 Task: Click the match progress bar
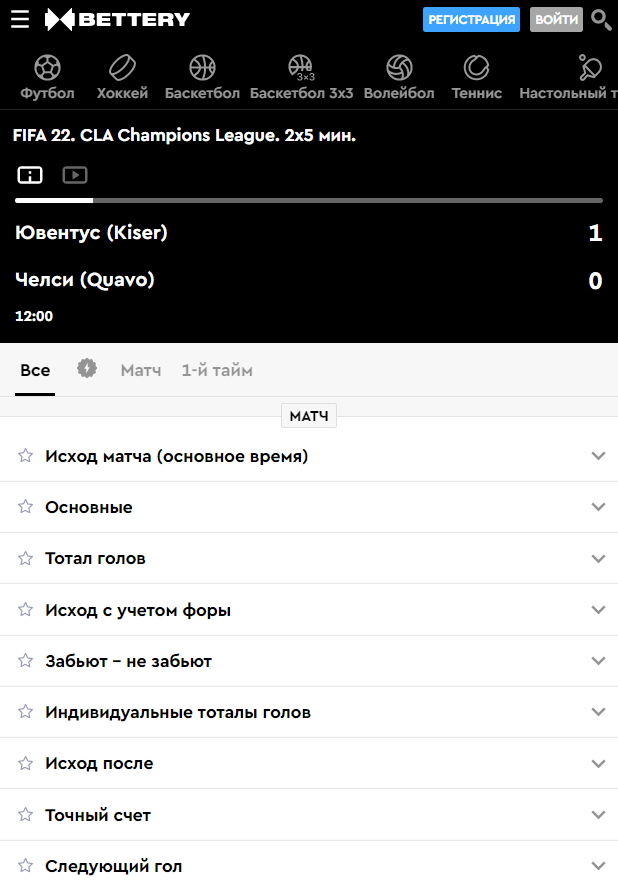point(309,201)
